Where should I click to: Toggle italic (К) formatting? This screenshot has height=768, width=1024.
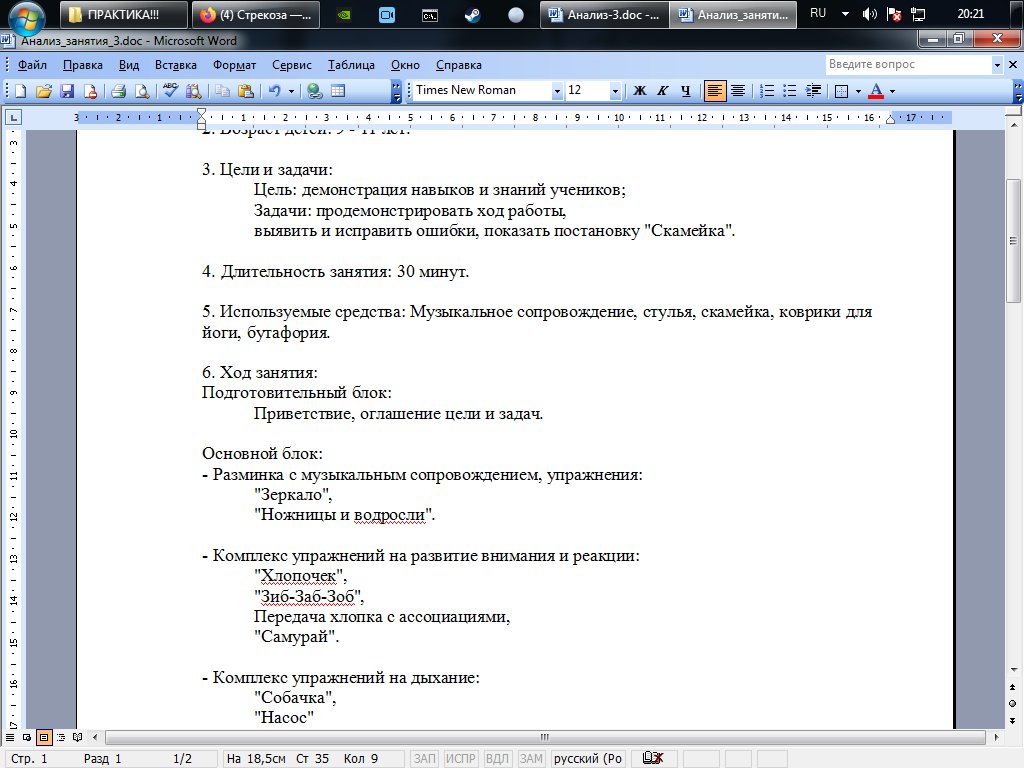pyautogui.click(x=663, y=91)
